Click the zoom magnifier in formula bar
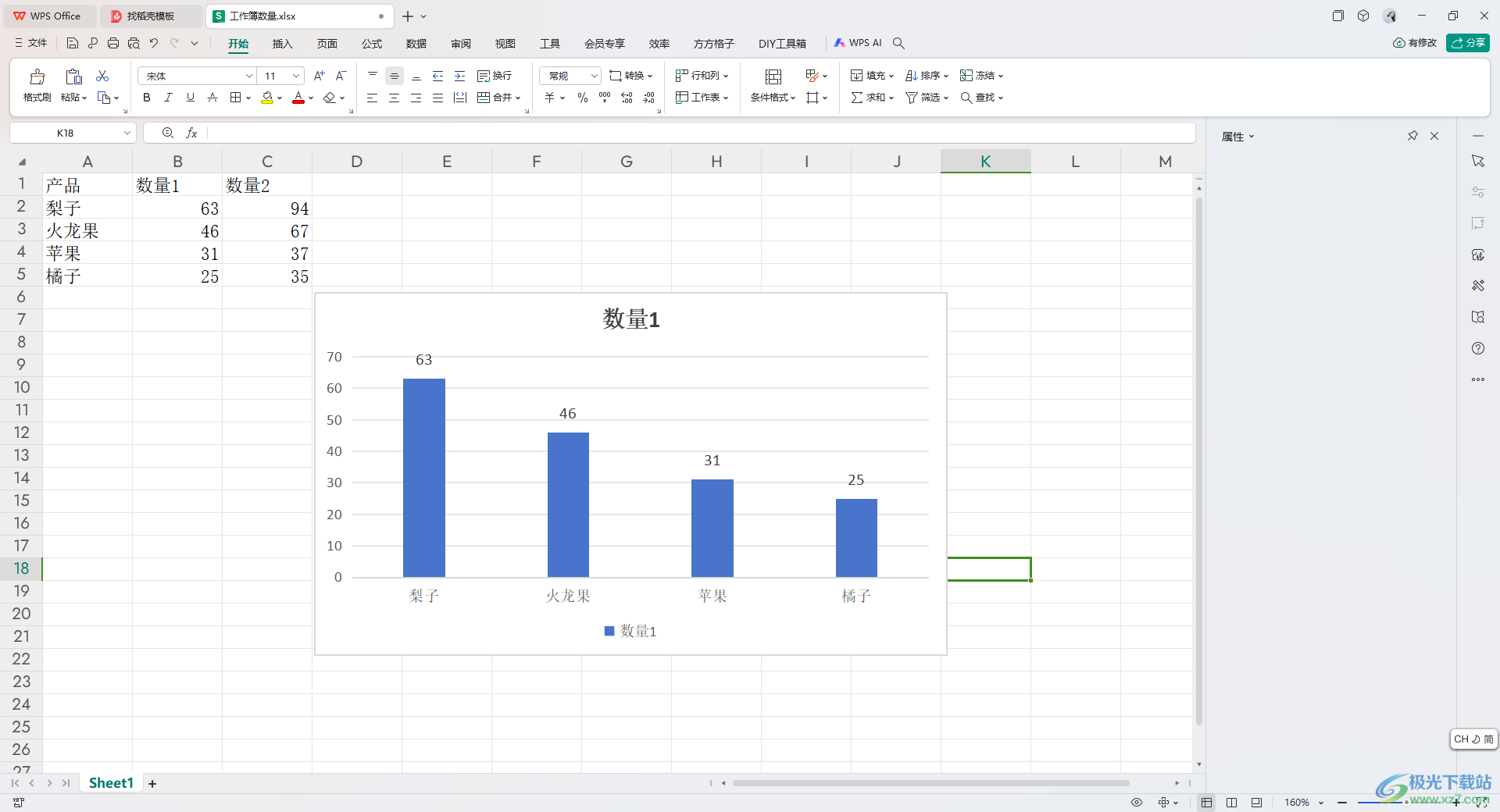Screen dimensions: 1500x812 click(168, 134)
